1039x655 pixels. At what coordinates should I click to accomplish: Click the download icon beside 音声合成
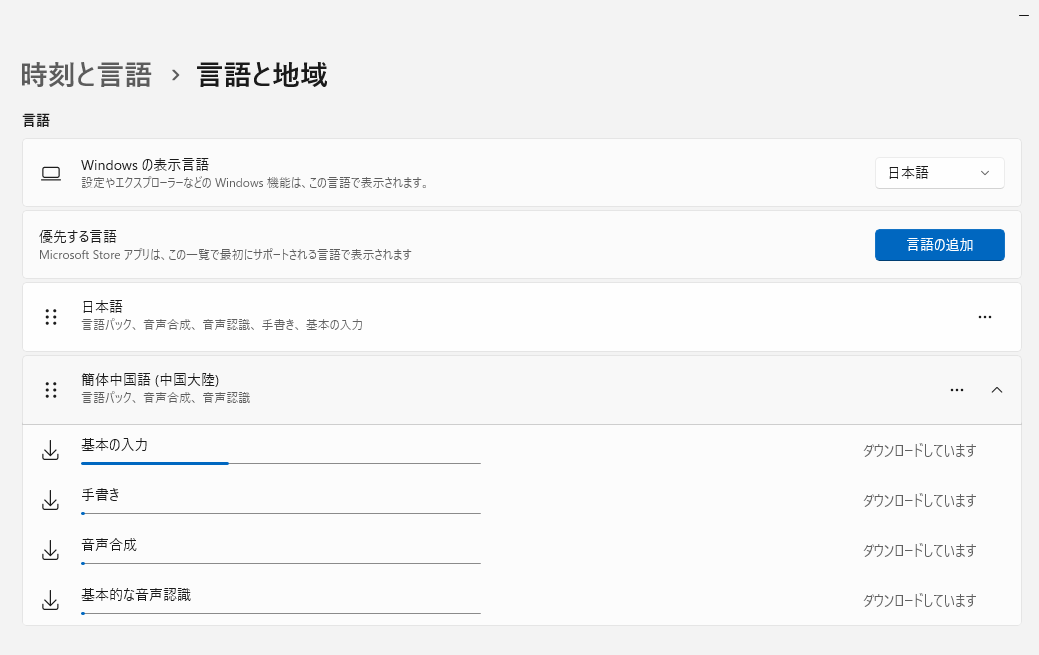coord(50,550)
